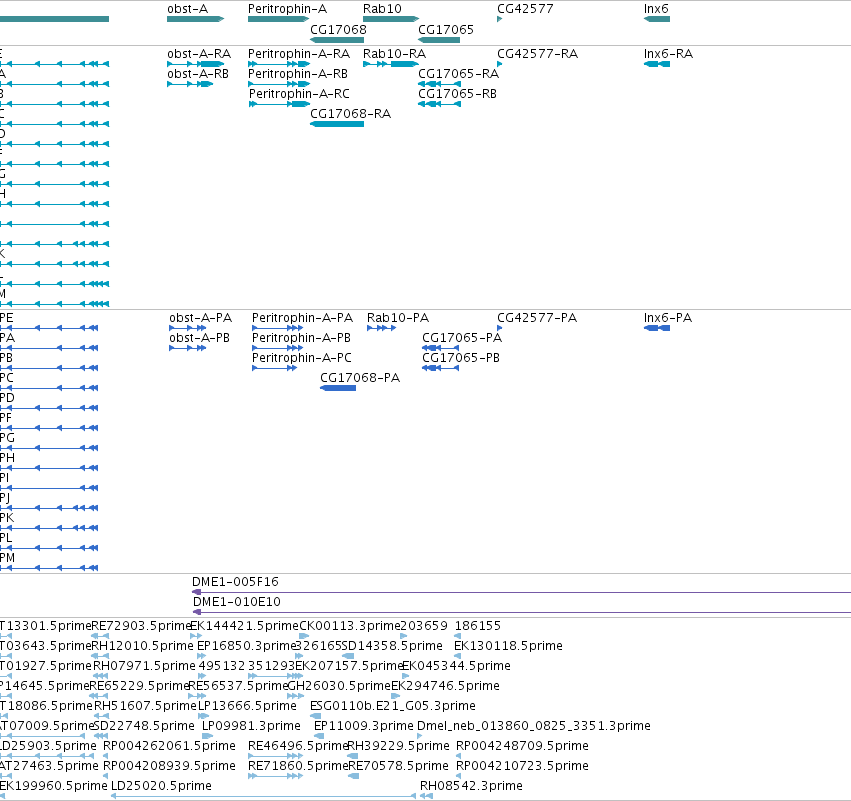Click the RP004248709.5prime EST label
The height and width of the screenshot is (801, 851).
point(522,746)
